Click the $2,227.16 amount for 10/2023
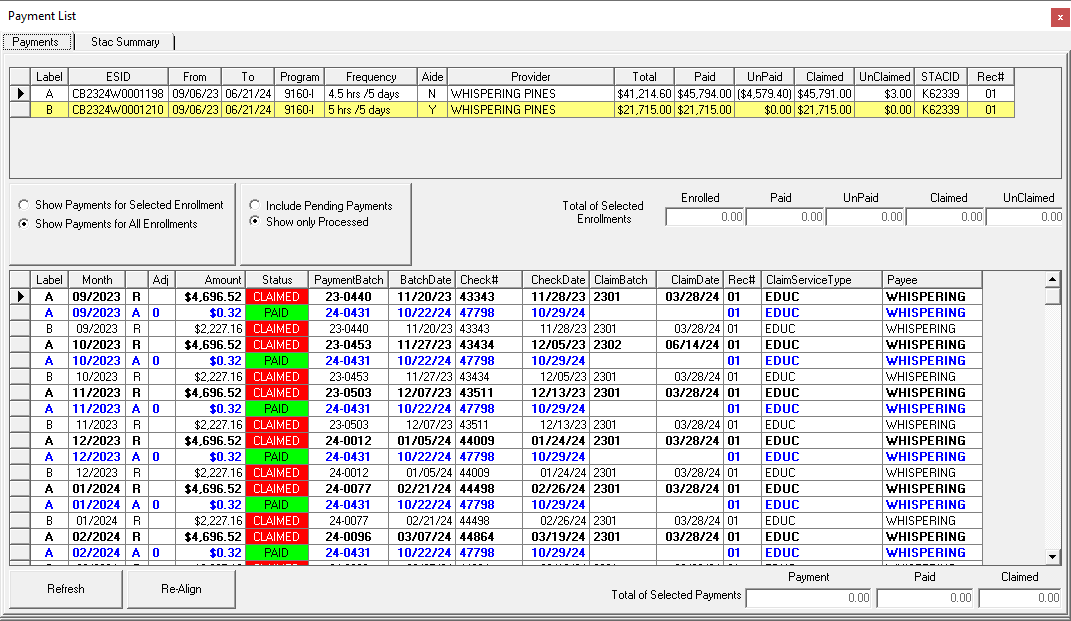This screenshot has width=1071, height=621. [210, 376]
